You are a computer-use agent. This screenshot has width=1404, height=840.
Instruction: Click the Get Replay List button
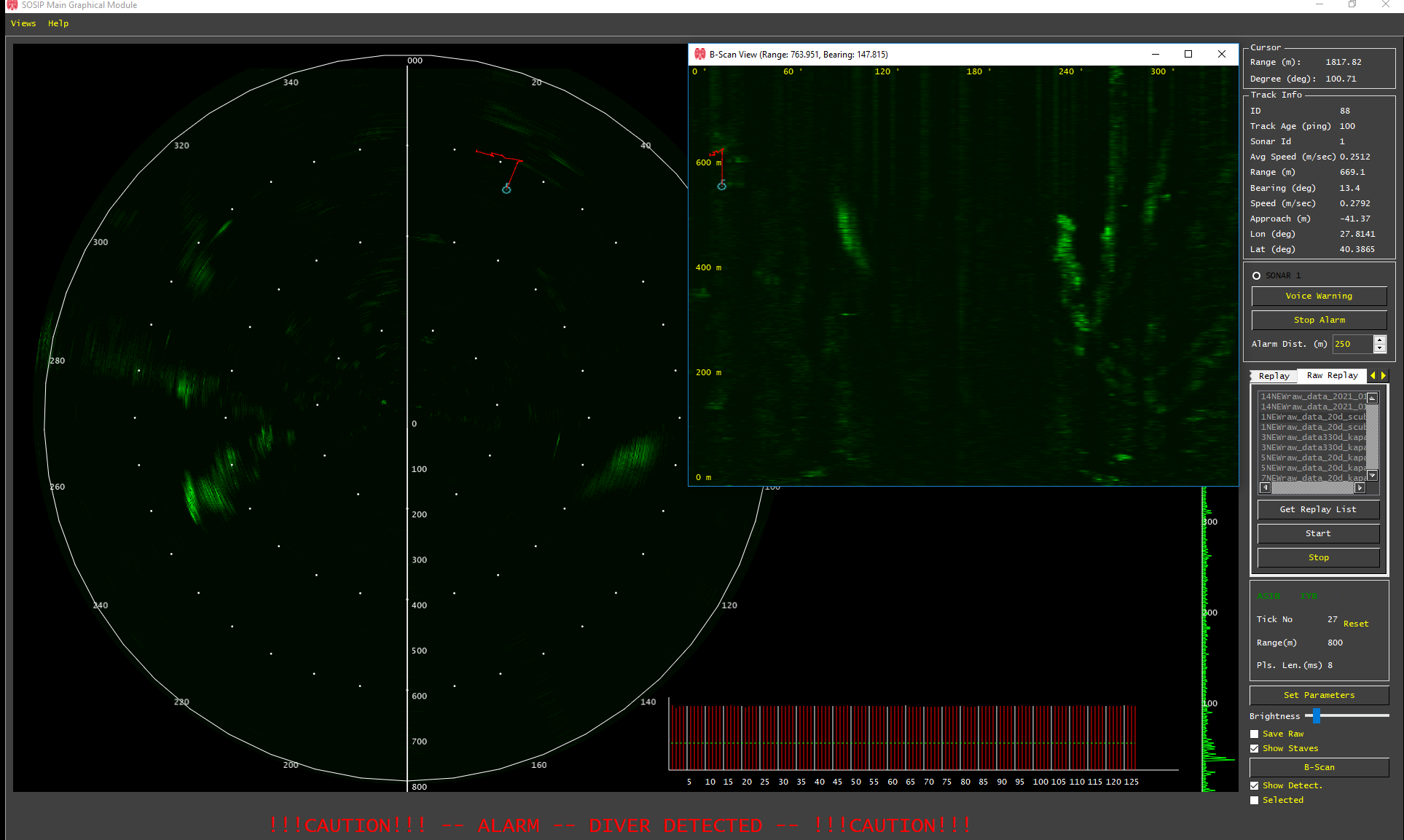(1318, 509)
